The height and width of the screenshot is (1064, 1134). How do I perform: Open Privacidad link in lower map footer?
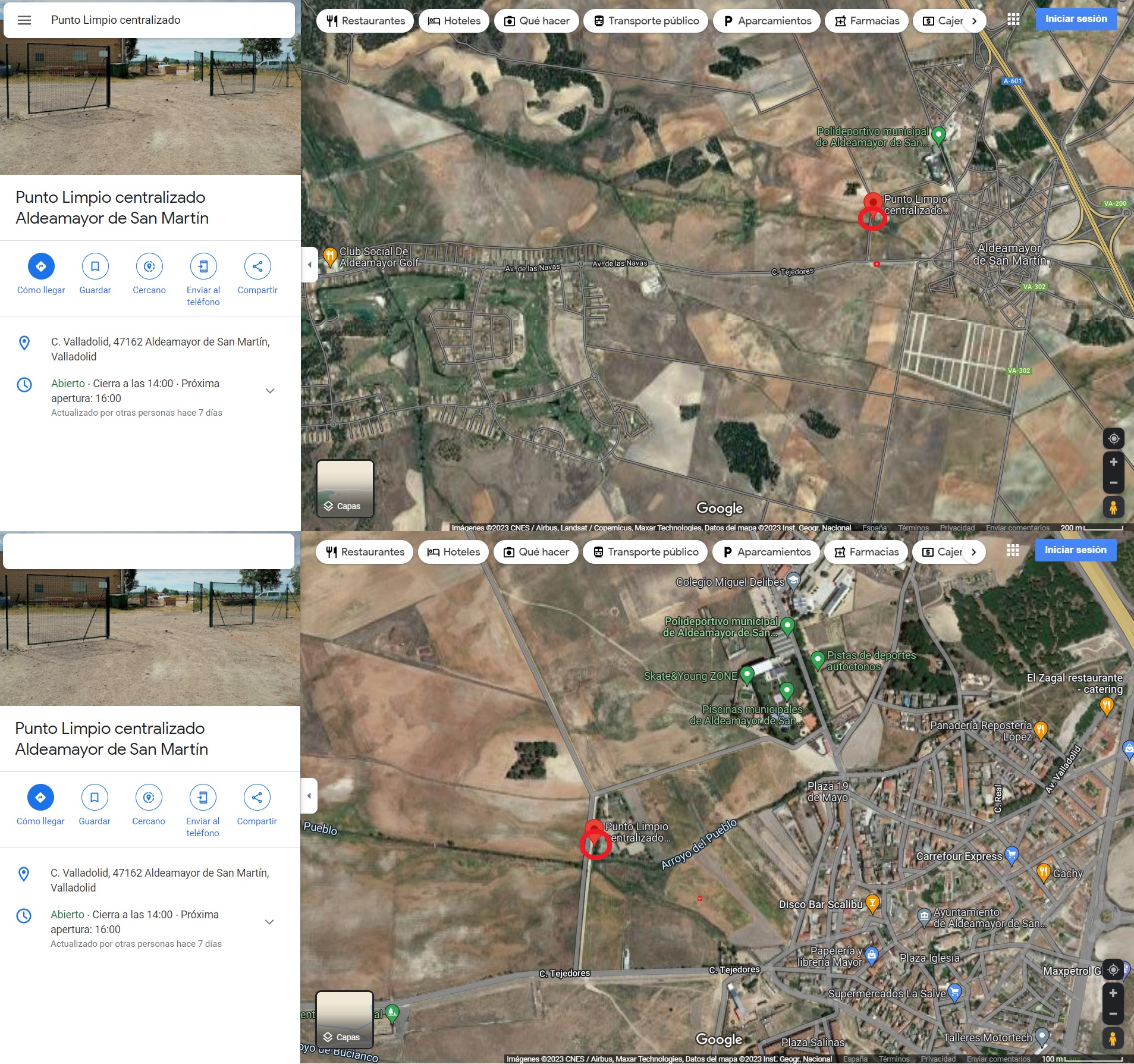tap(938, 1059)
